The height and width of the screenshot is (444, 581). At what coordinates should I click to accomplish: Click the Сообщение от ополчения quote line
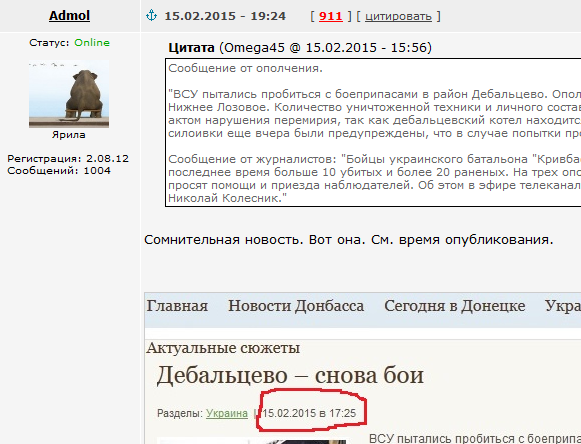[245, 68]
